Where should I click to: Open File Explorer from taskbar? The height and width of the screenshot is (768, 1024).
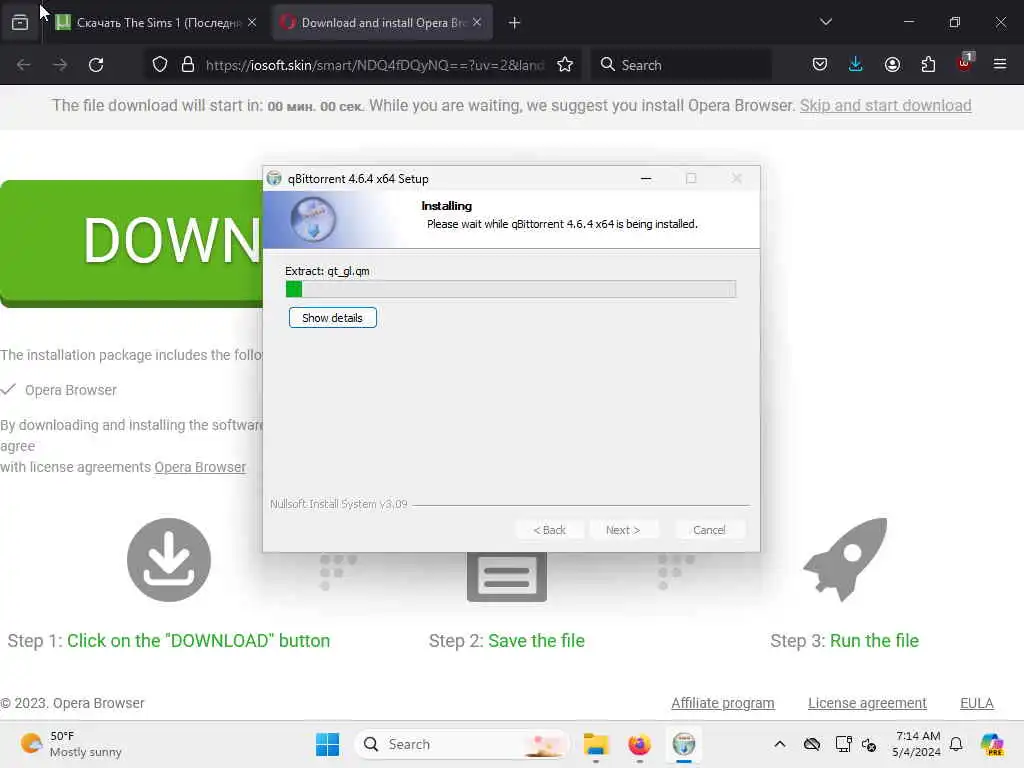596,744
